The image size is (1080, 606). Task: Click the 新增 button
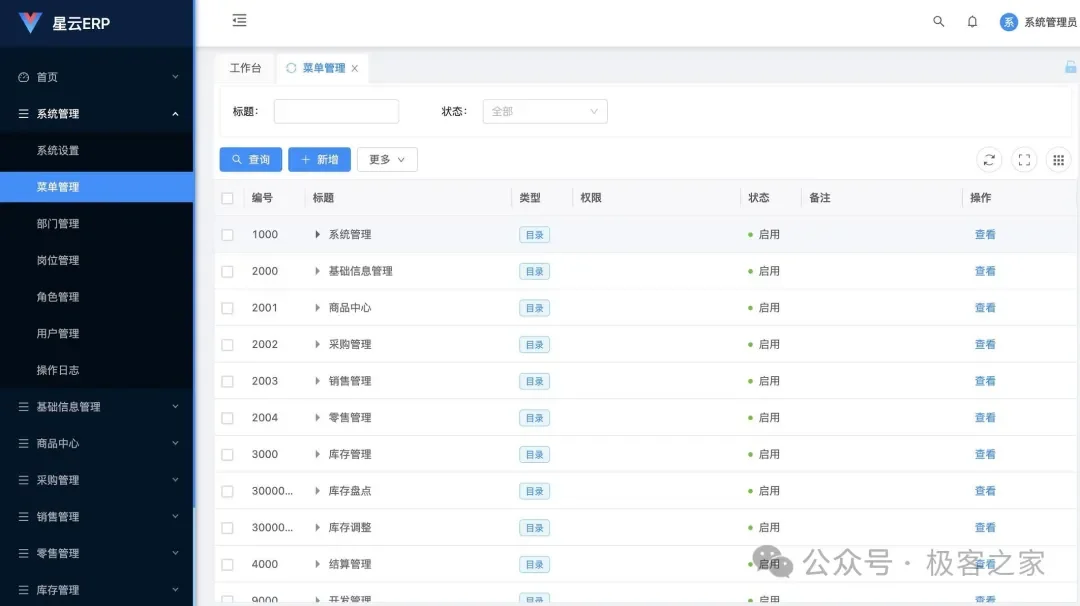pyautogui.click(x=319, y=159)
